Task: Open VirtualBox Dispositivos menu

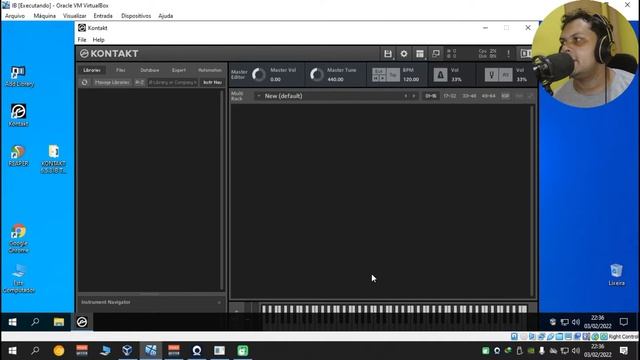Action: coord(136,16)
